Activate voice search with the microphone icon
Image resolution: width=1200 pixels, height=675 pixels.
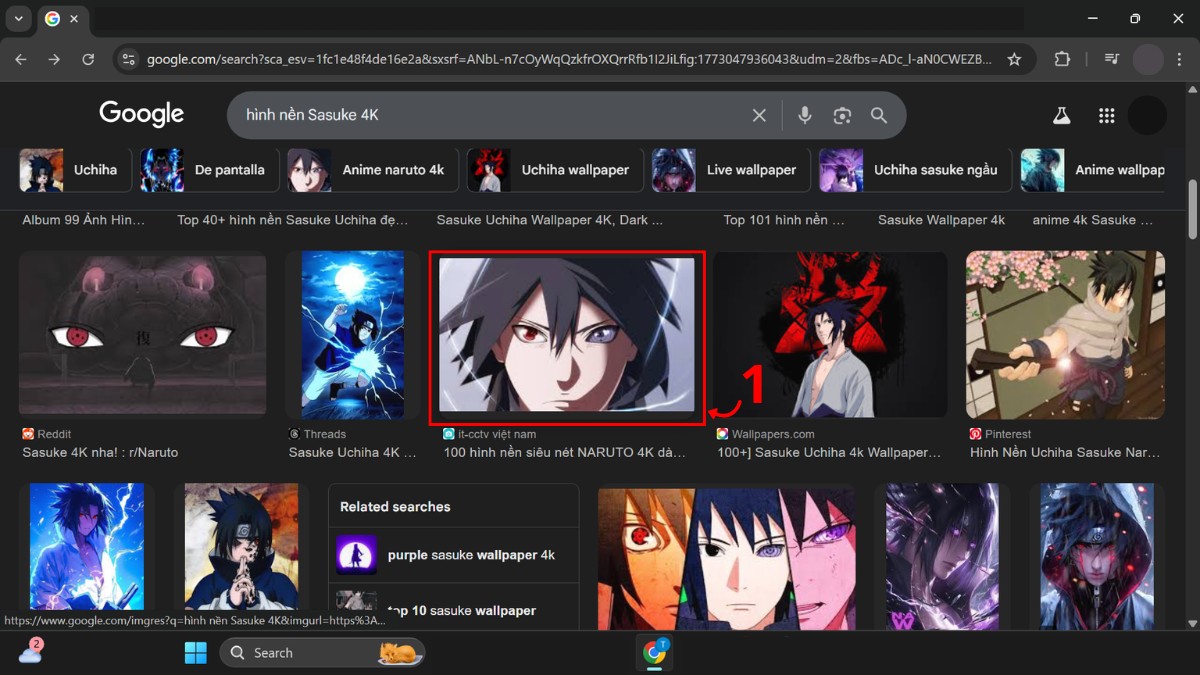(x=805, y=115)
